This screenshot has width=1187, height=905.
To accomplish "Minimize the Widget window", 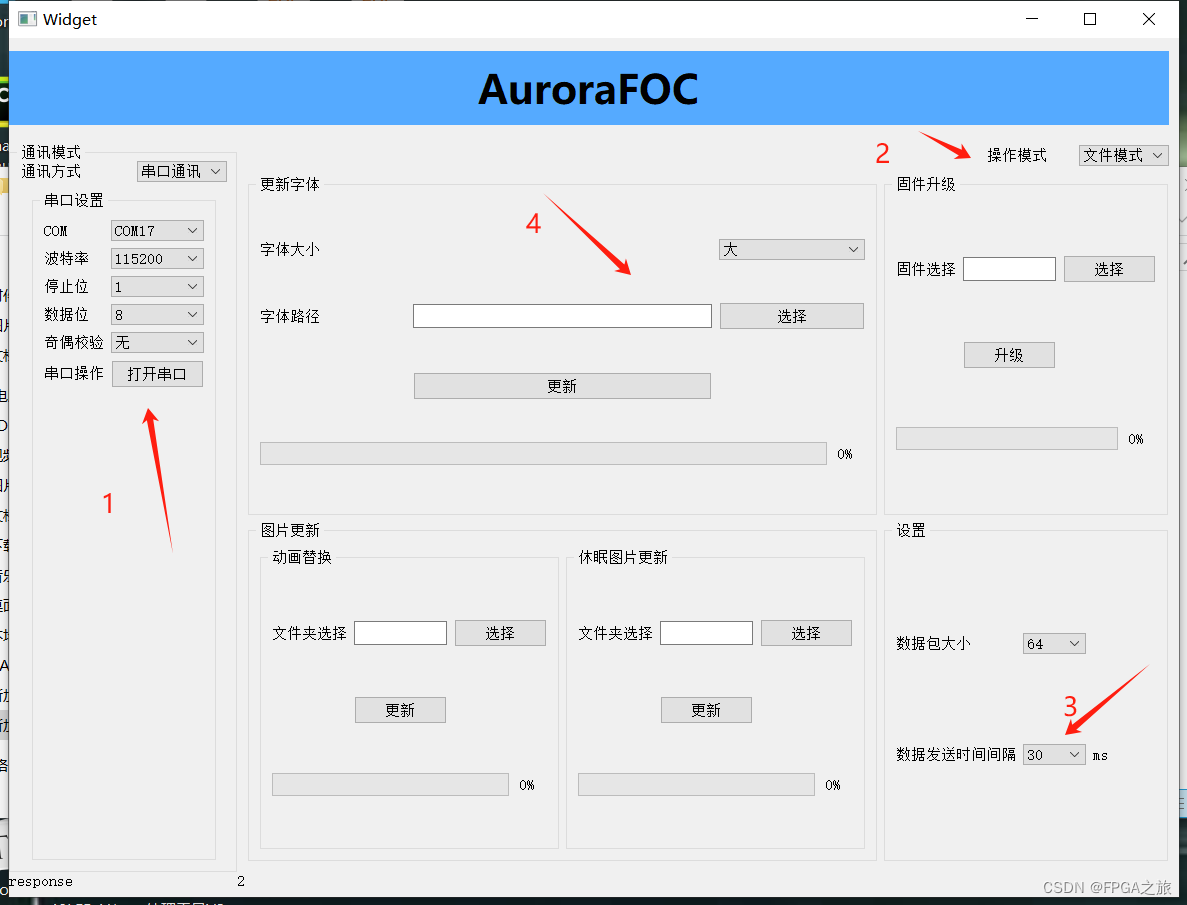I will pos(1032,19).
